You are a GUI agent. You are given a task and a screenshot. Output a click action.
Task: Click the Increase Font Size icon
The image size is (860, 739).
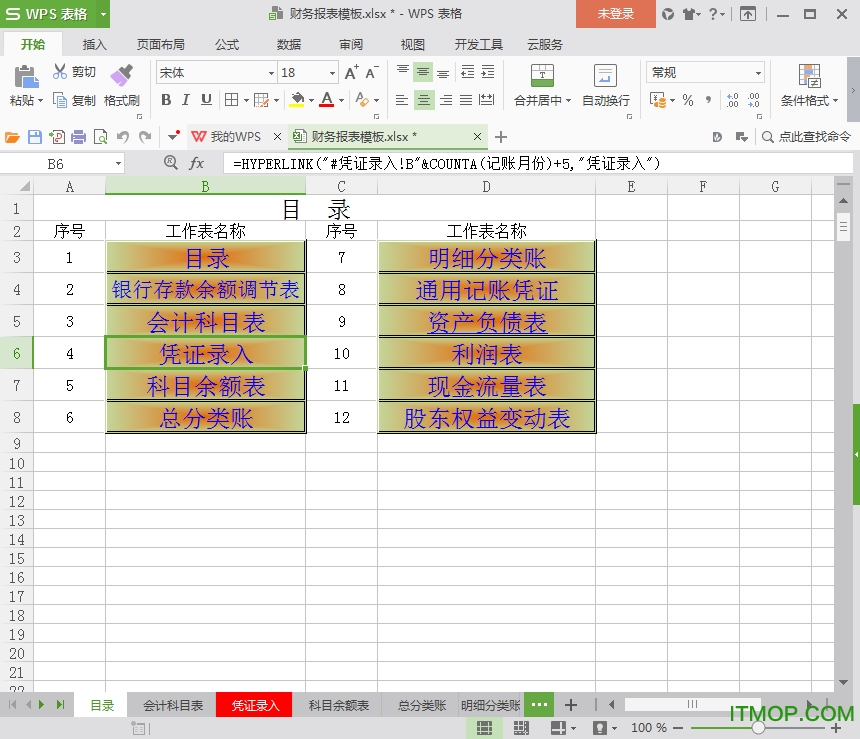[350, 73]
